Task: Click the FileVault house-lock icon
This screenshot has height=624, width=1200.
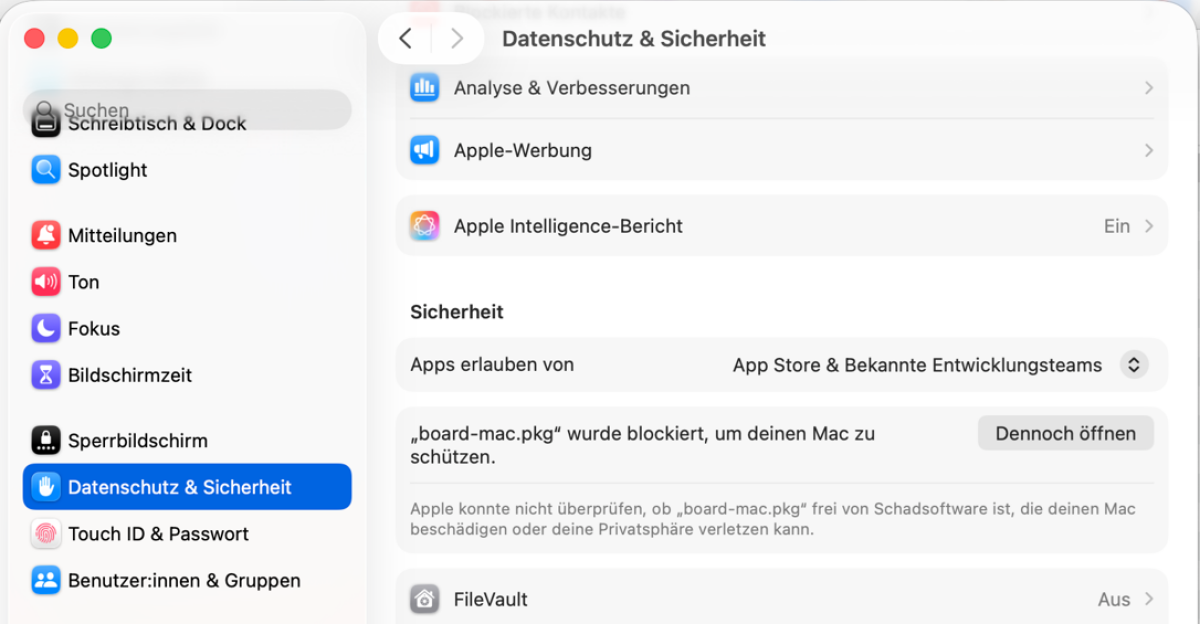Action: coord(425,600)
